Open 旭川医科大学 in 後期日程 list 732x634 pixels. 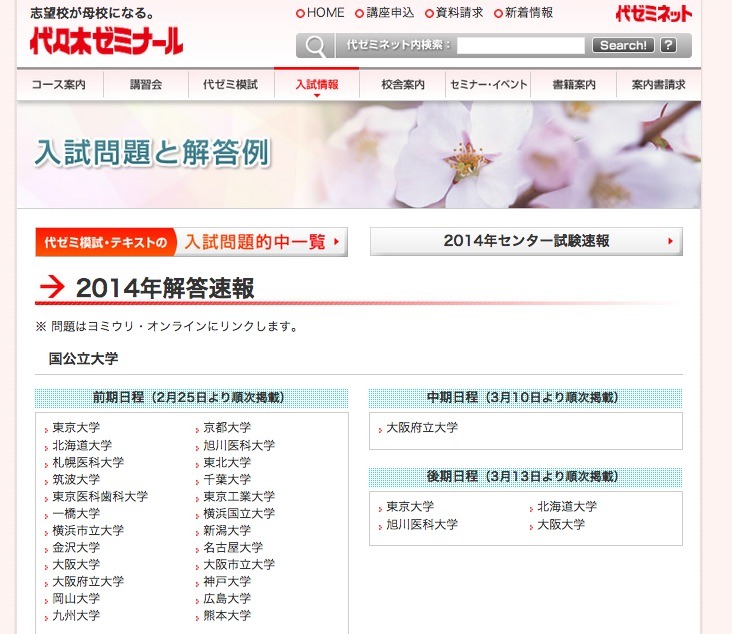(x=422, y=524)
